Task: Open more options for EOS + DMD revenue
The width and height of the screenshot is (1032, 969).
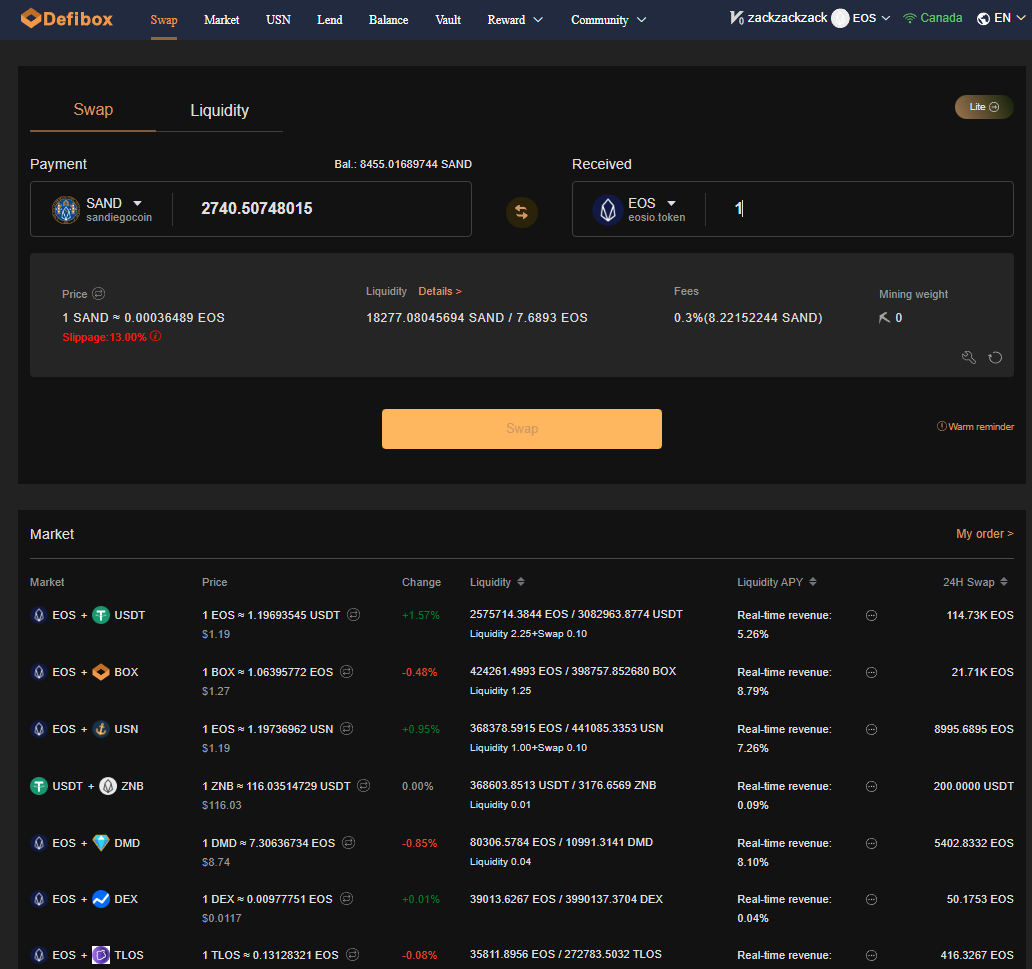Action: coord(871,843)
